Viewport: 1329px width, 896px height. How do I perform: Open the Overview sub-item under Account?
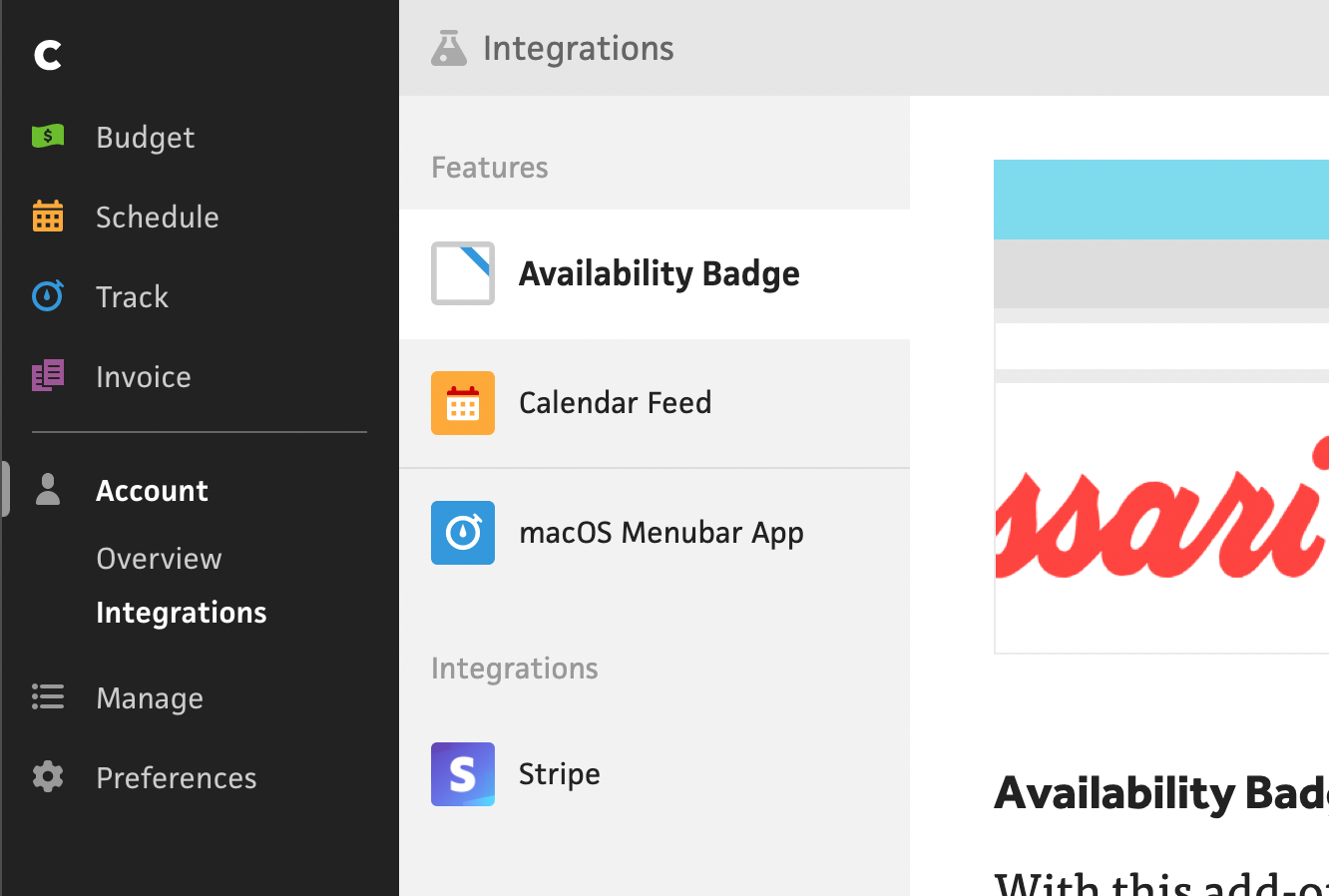click(x=159, y=559)
